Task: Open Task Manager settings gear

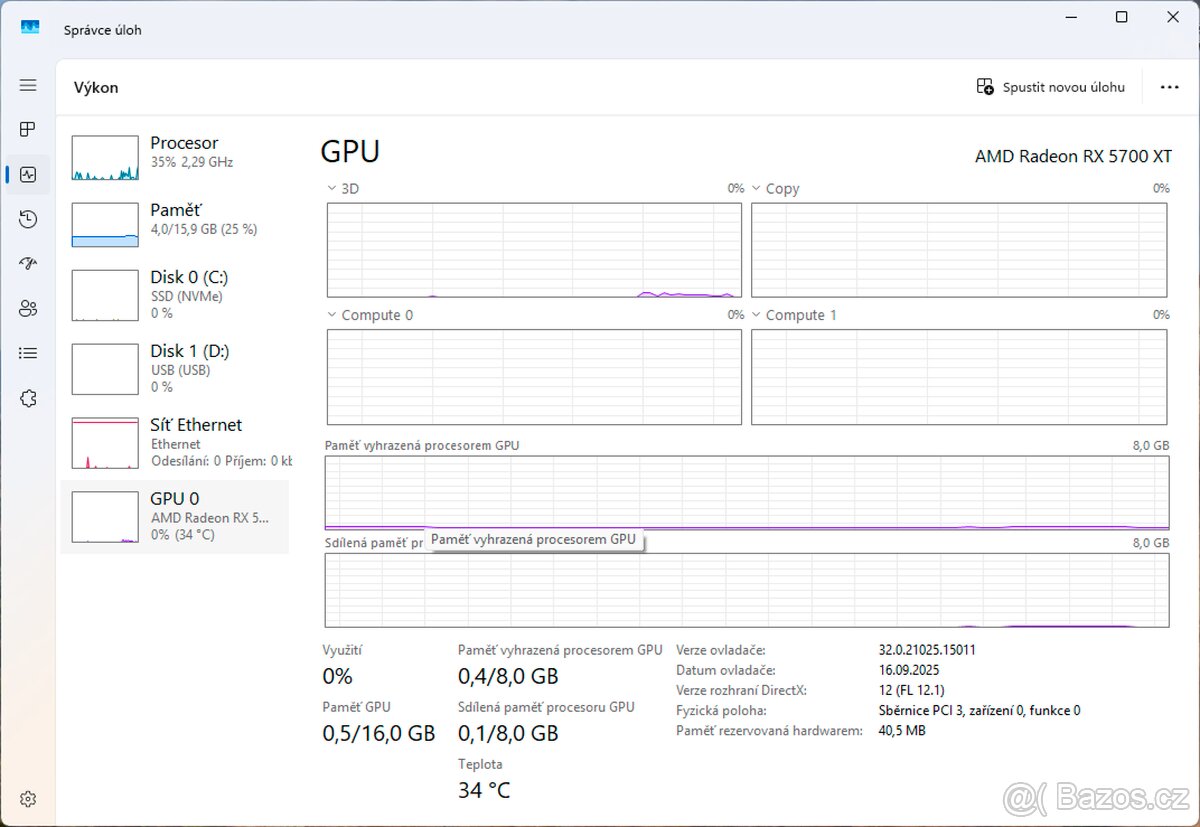Action: coord(27,798)
